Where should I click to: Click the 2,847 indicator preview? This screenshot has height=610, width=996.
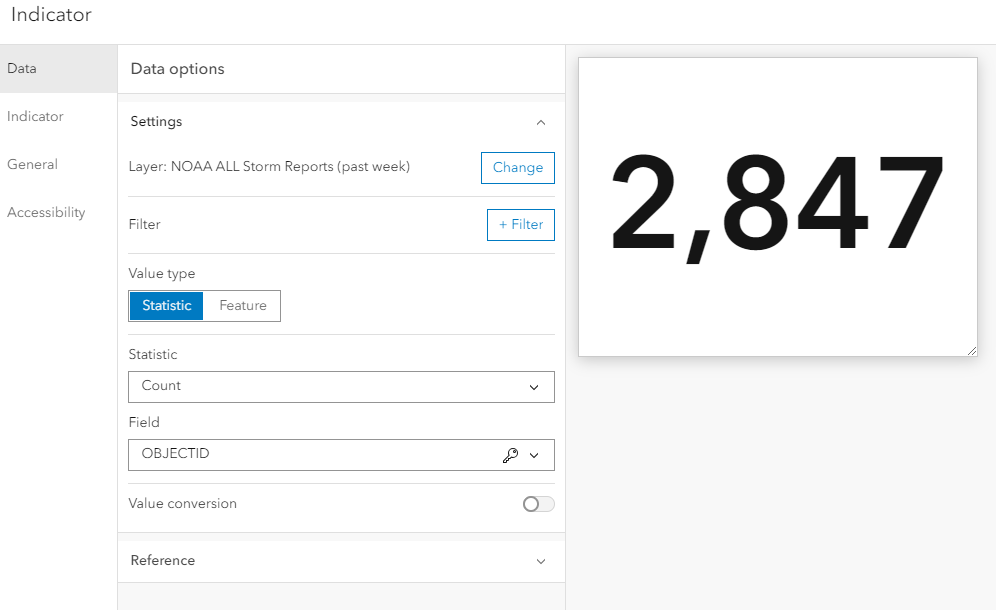(x=777, y=205)
